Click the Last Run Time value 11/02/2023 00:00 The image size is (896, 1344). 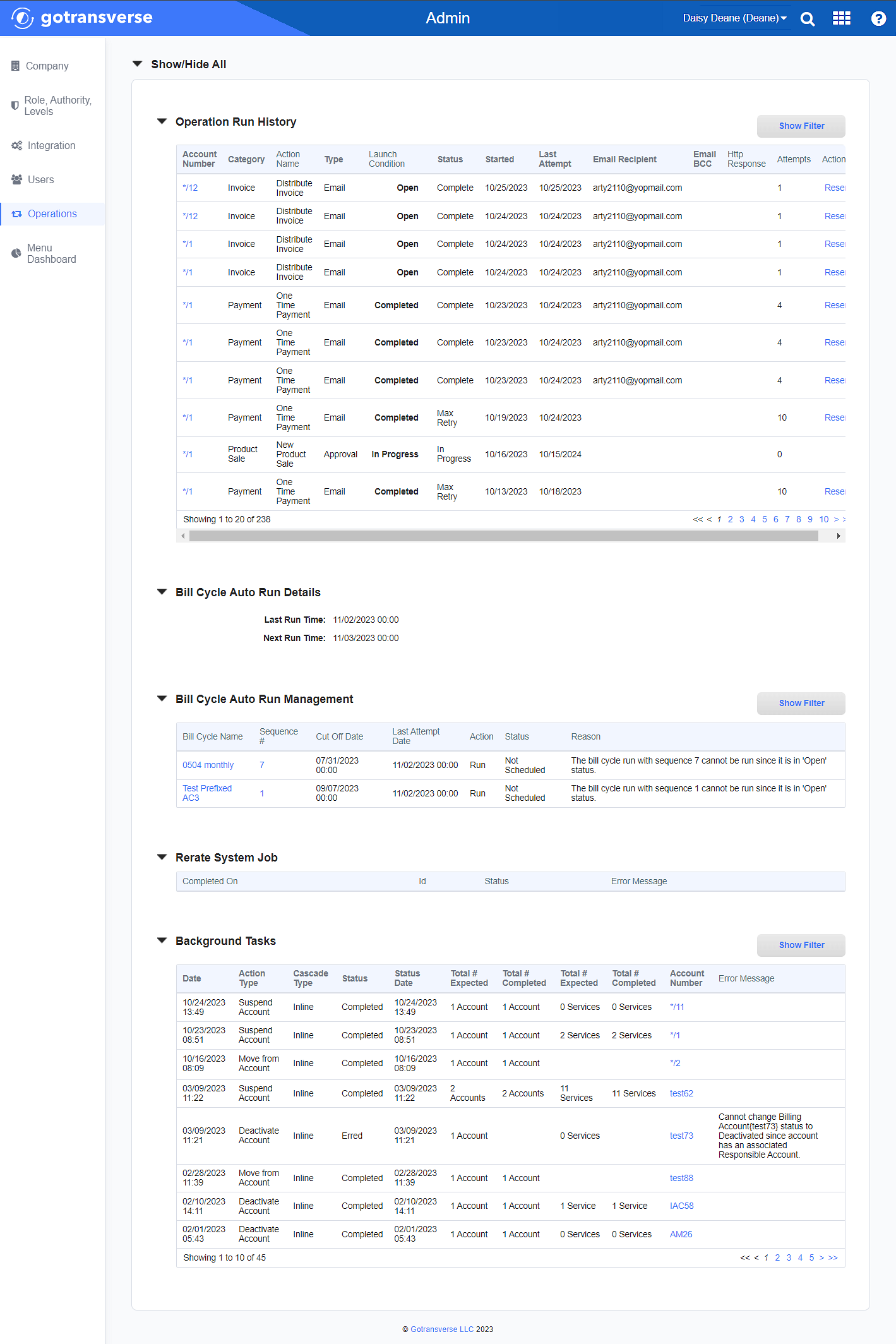[366, 620]
